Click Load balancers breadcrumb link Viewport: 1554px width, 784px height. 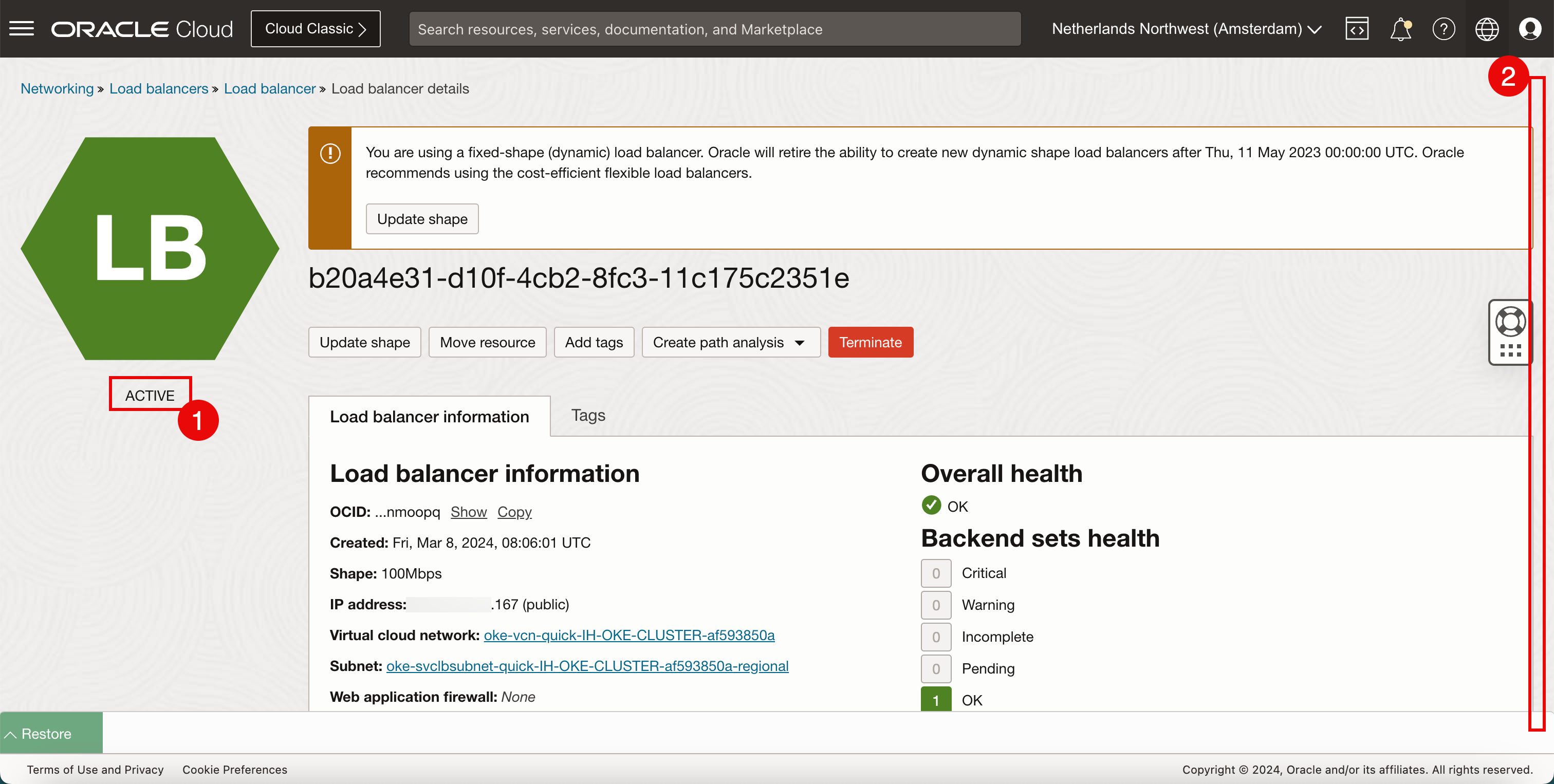159,89
